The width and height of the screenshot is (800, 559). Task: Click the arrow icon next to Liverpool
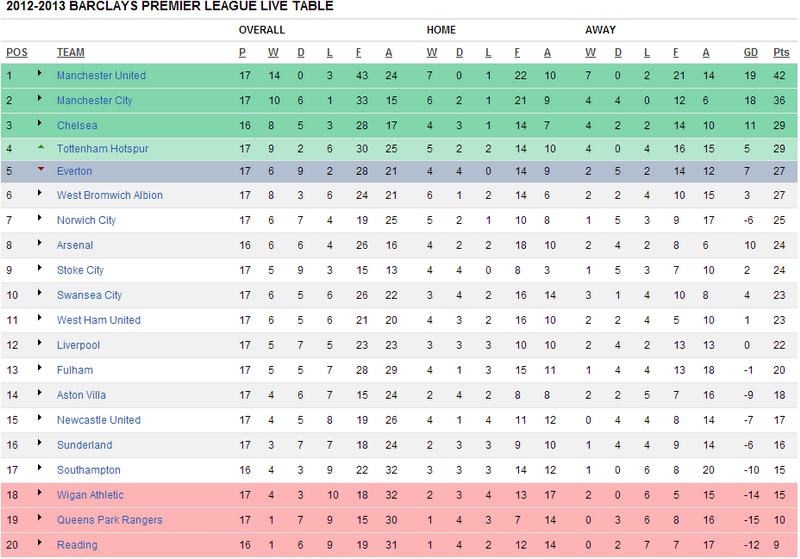39,343
